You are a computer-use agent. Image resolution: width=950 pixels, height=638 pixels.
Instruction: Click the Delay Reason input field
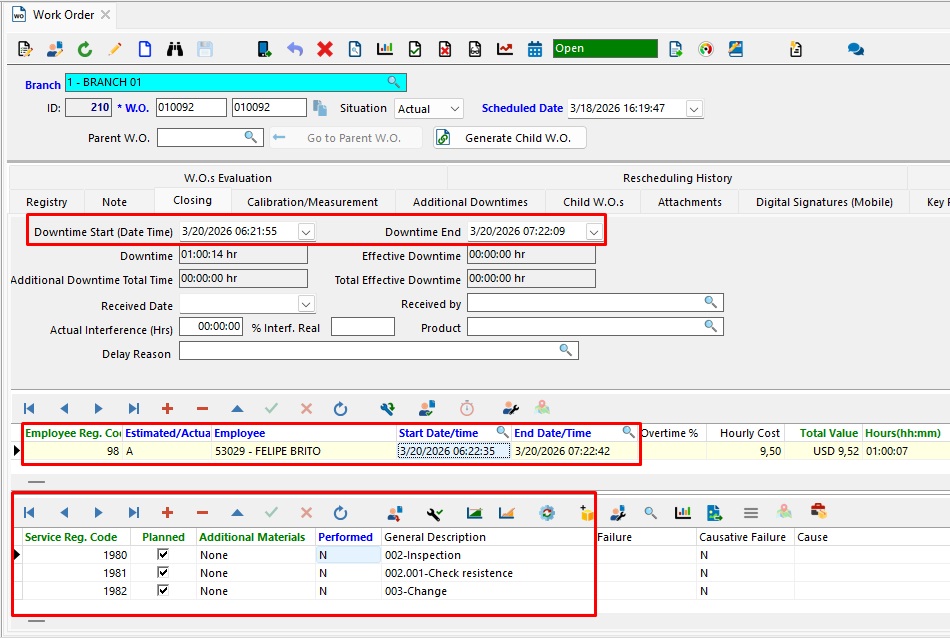click(370, 351)
